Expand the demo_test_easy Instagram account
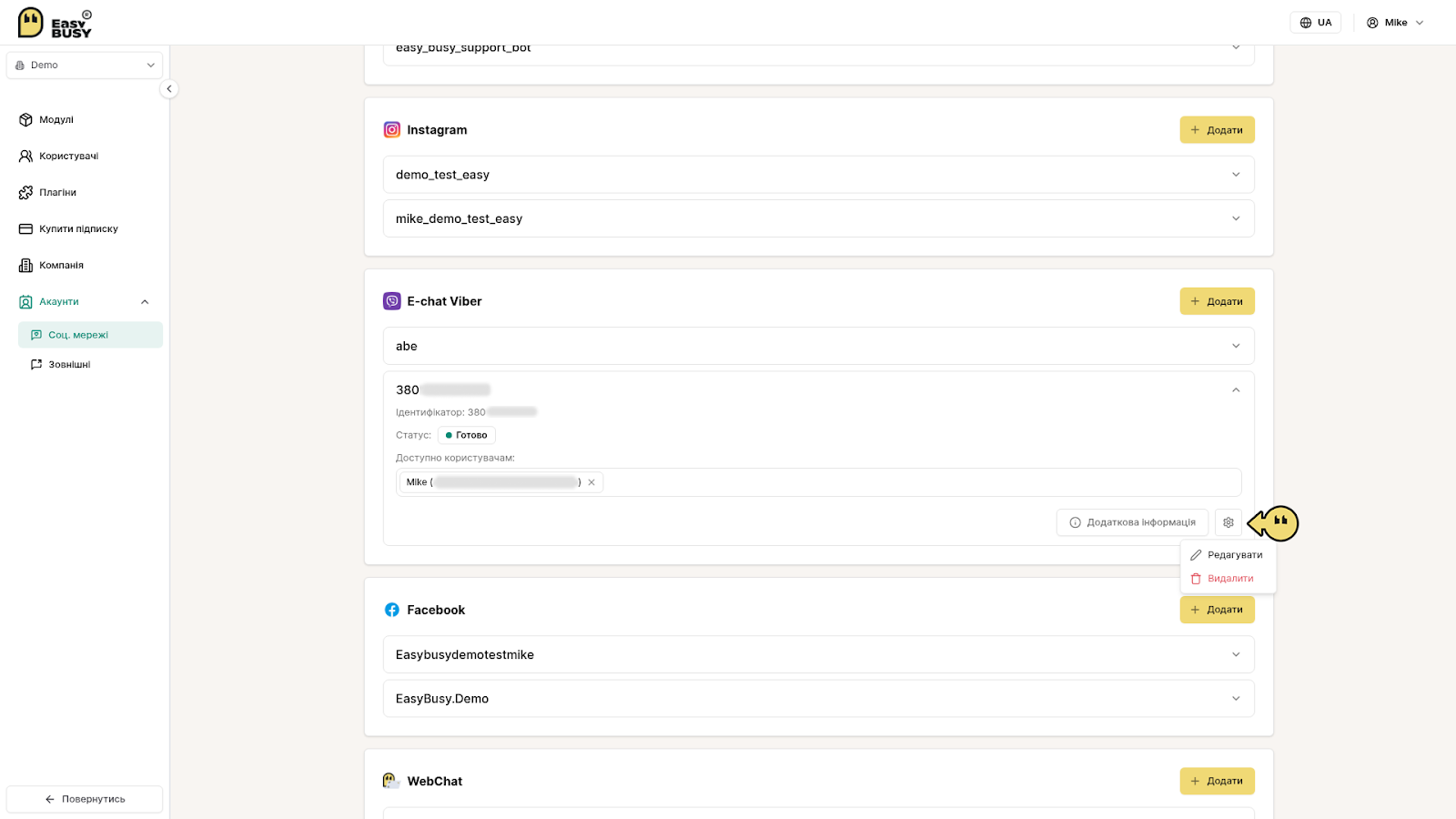1456x819 pixels. click(818, 175)
